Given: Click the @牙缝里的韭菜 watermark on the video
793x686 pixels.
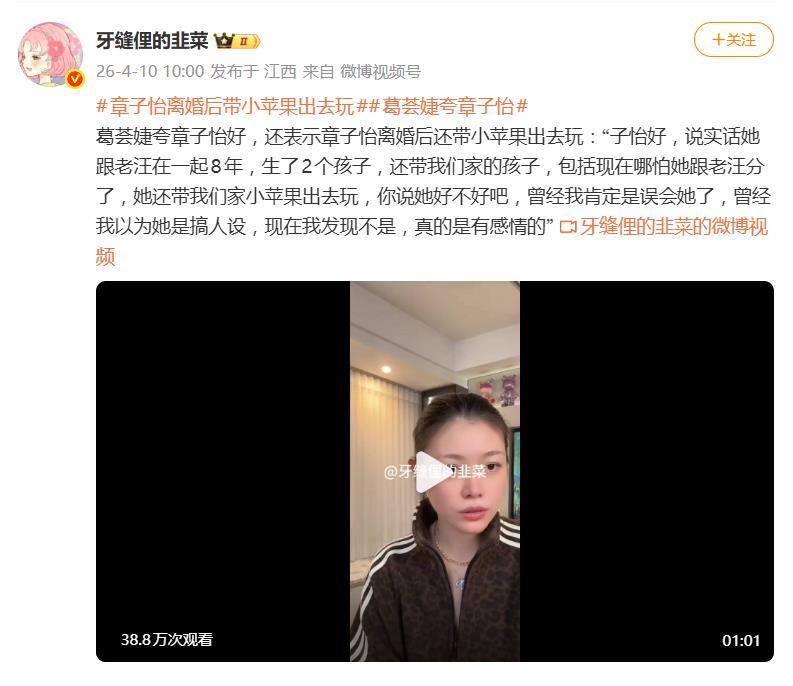Looking at the screenshot, I should tap(435, 471).
